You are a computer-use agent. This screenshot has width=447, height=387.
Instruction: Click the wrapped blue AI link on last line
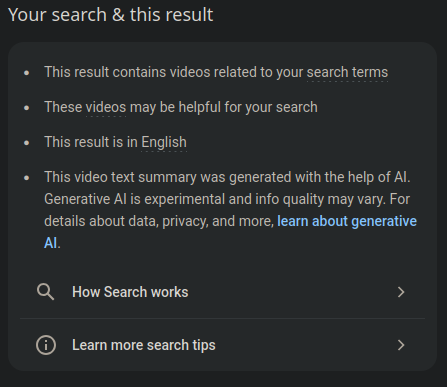51,243
